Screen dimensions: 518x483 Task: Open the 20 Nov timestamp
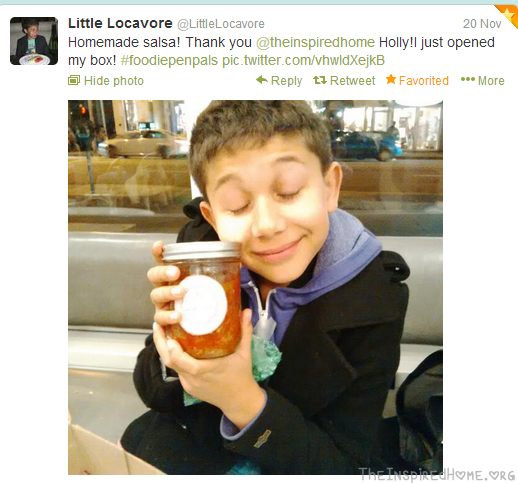point(482,24)
